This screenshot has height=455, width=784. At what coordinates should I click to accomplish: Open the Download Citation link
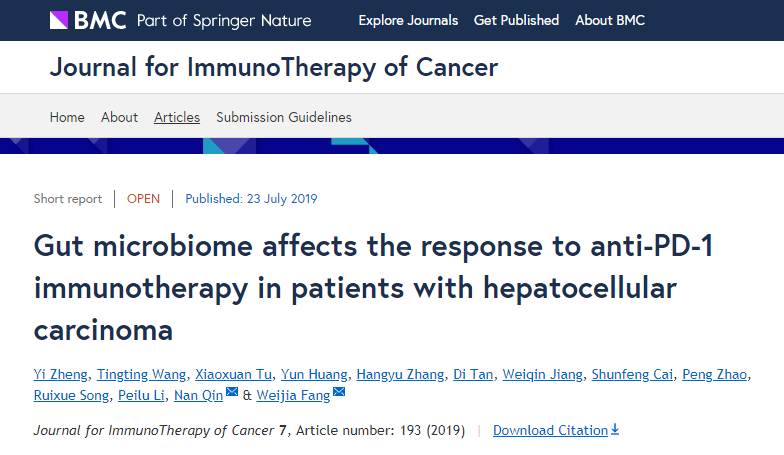point(550,430)
